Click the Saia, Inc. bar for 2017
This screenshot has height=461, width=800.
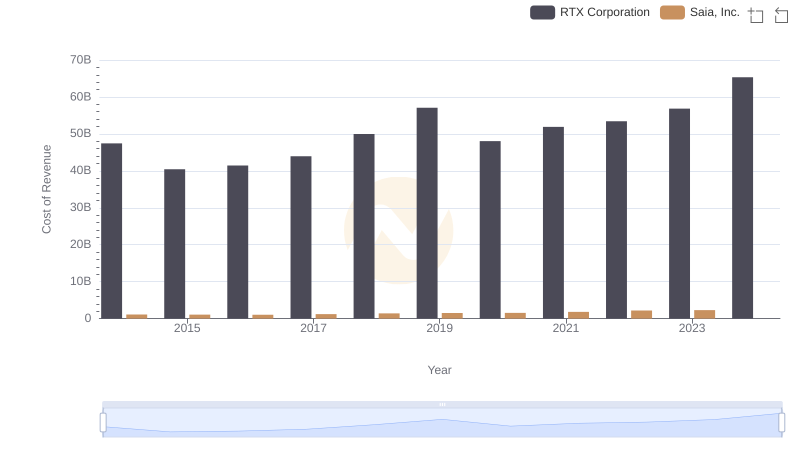[326, 316]
